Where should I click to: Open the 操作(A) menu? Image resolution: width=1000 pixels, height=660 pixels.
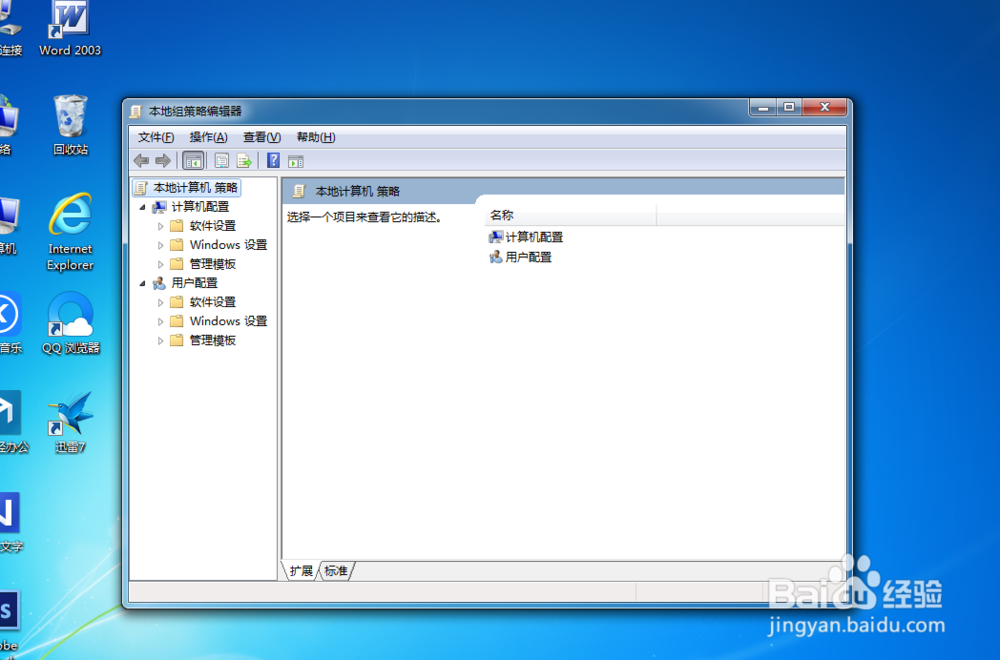click(x=208, y=137)
